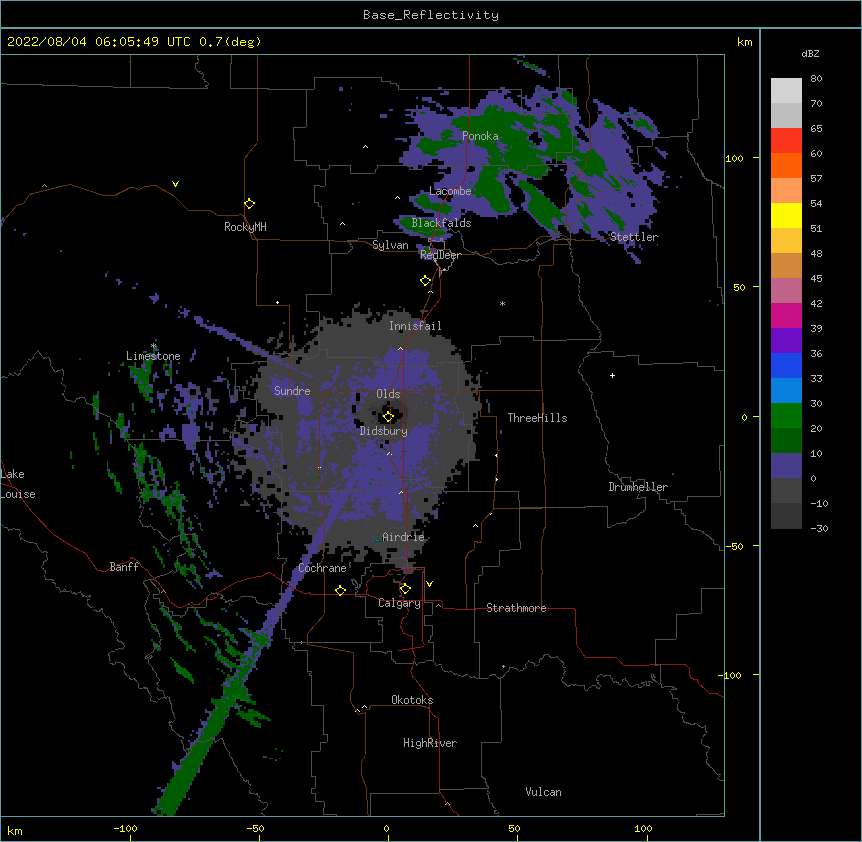Viewport: 862px width, 842px height.
Task: Select the light blue 30-33 dBZ swatch
Action: (x=786, y=390)
